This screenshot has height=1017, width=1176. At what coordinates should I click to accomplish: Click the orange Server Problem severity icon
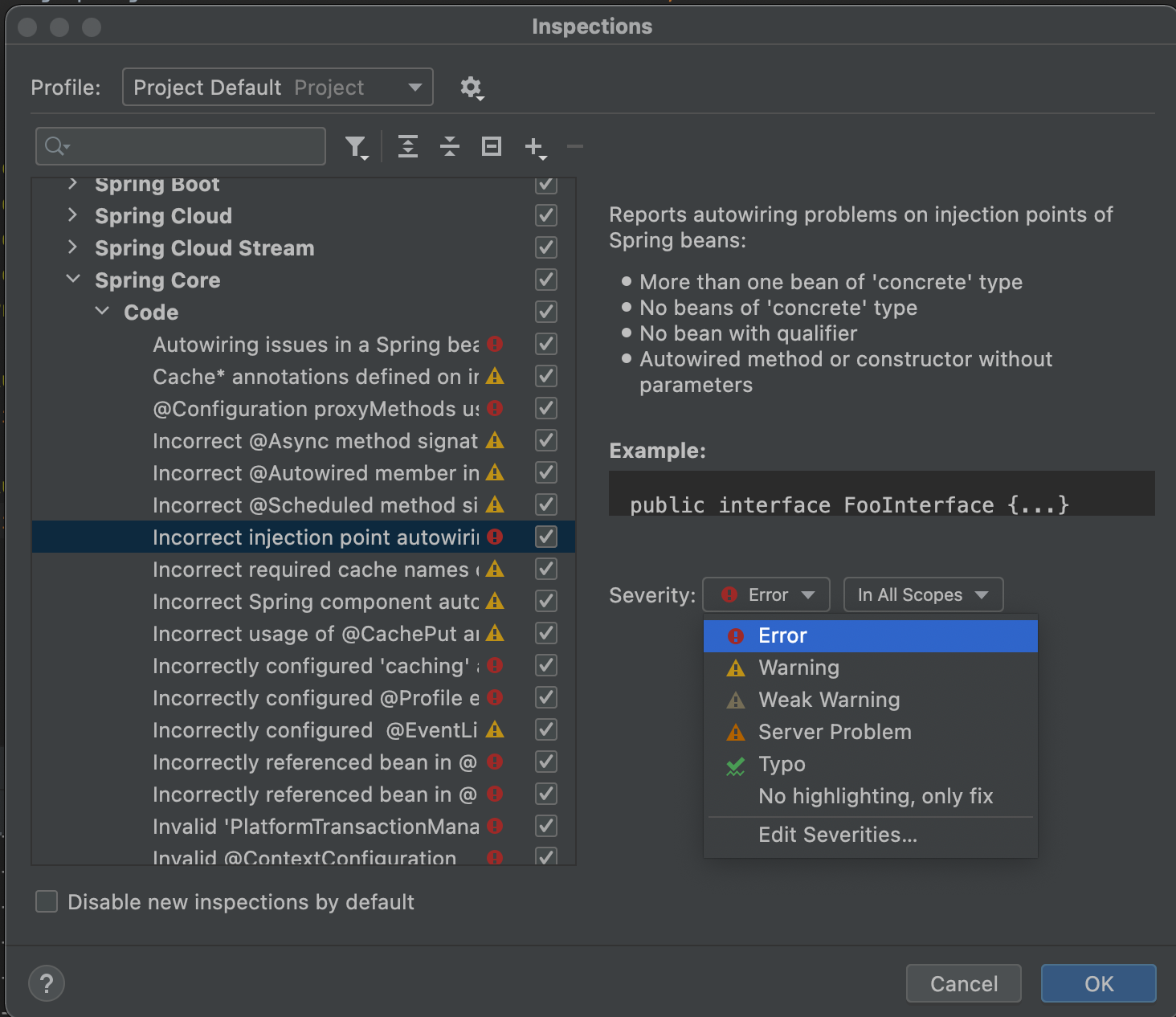click(736, 732)
